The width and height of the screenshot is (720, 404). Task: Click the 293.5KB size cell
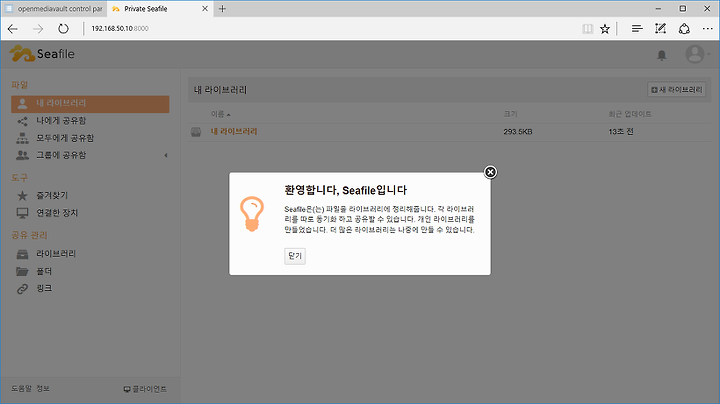point(518,132)
